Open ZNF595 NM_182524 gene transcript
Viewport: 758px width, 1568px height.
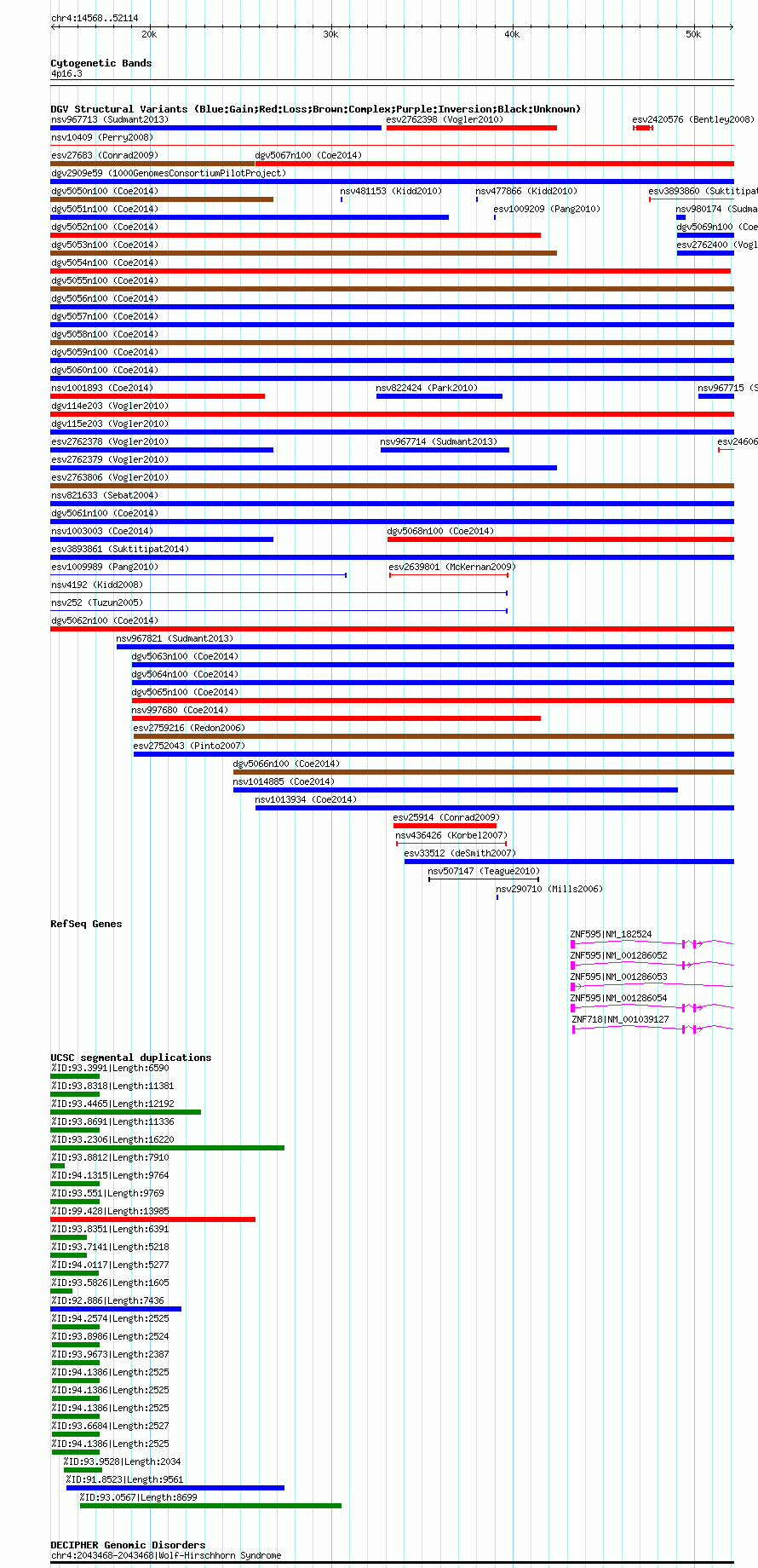point(652,943)
